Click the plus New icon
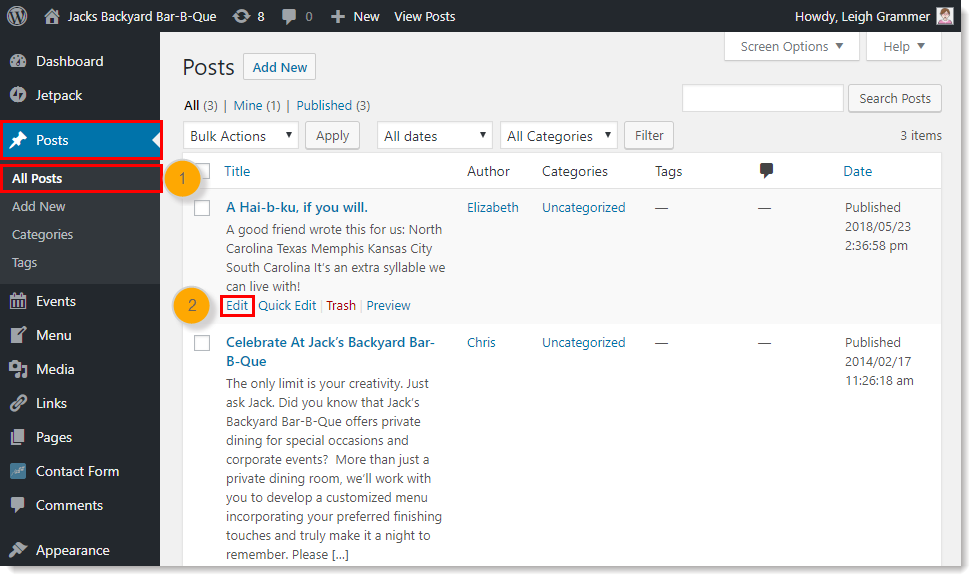 point(337,17)
